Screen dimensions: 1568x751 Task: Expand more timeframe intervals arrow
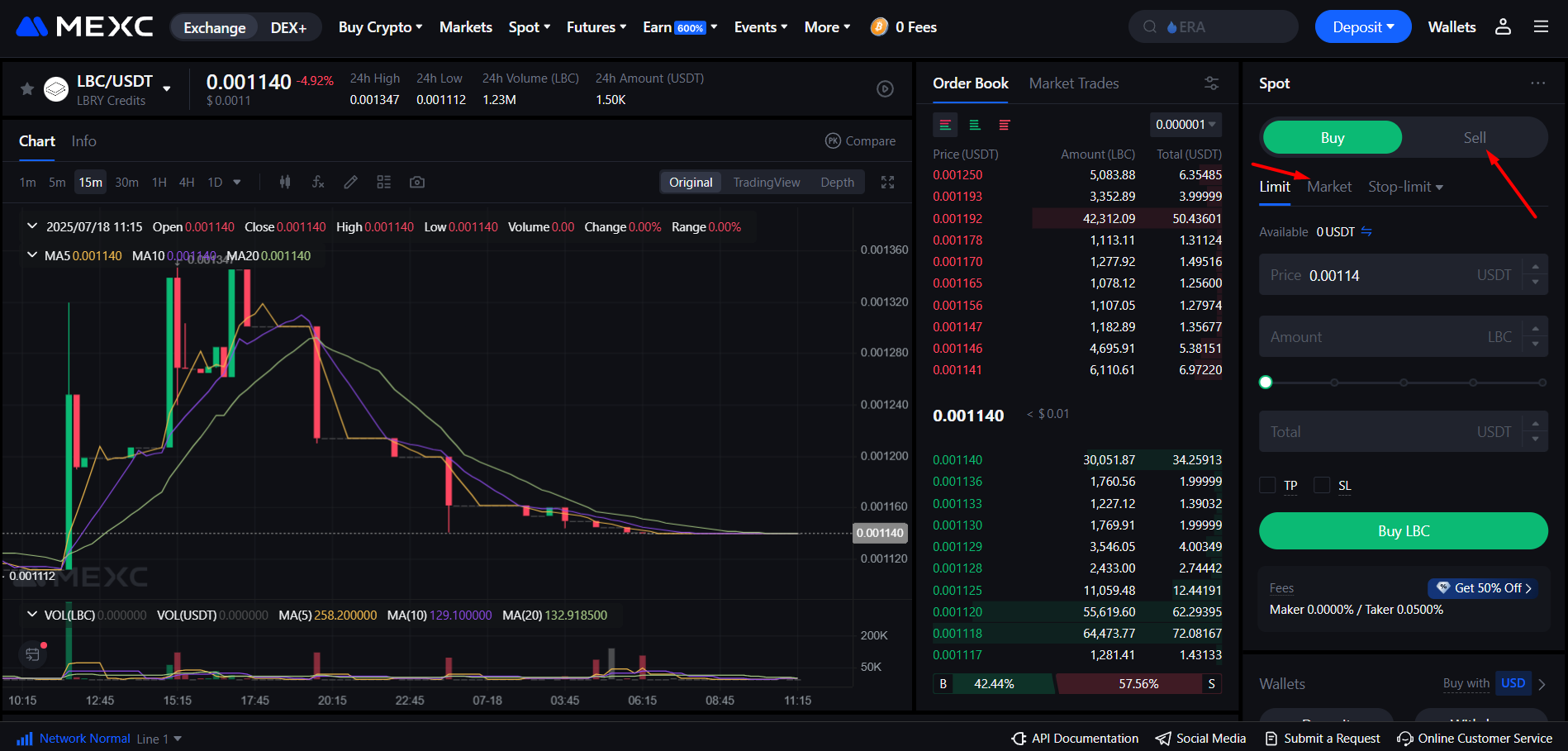237,183
